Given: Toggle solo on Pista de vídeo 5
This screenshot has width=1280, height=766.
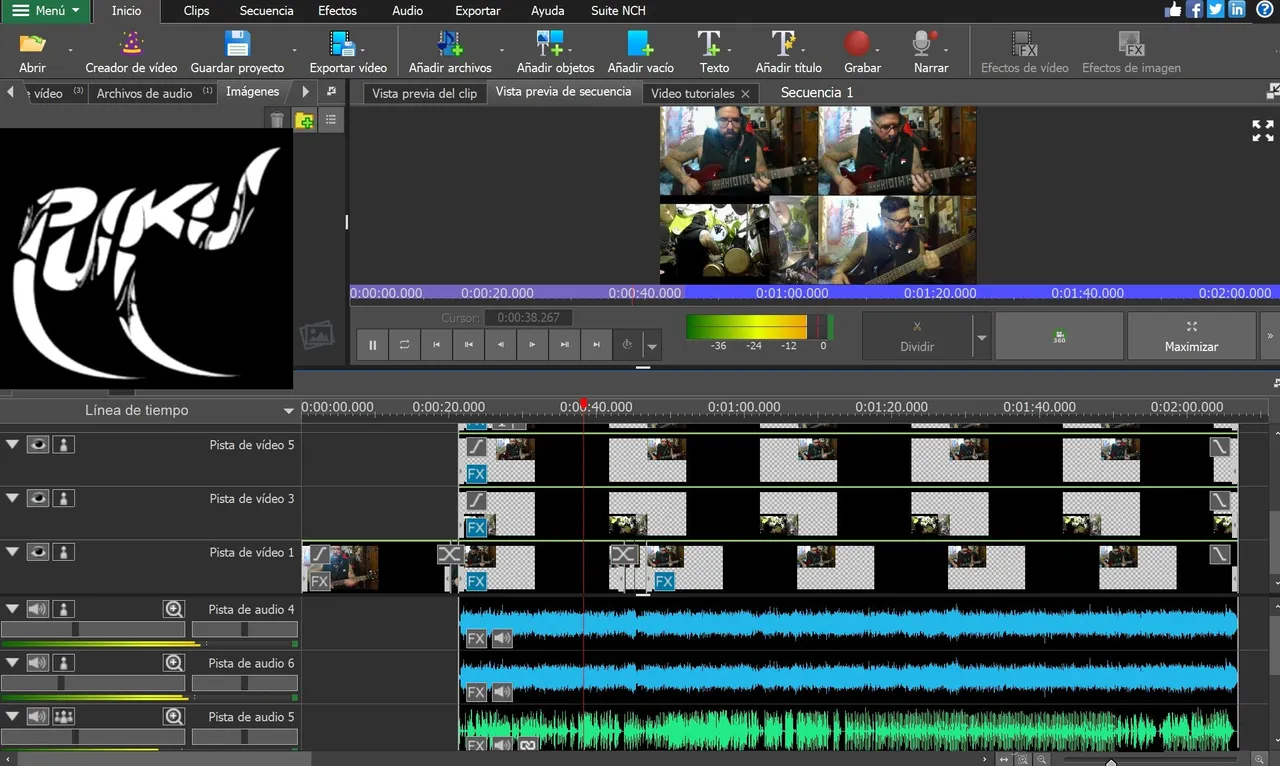Looking at the screenshot, I should tap(63, 444).
